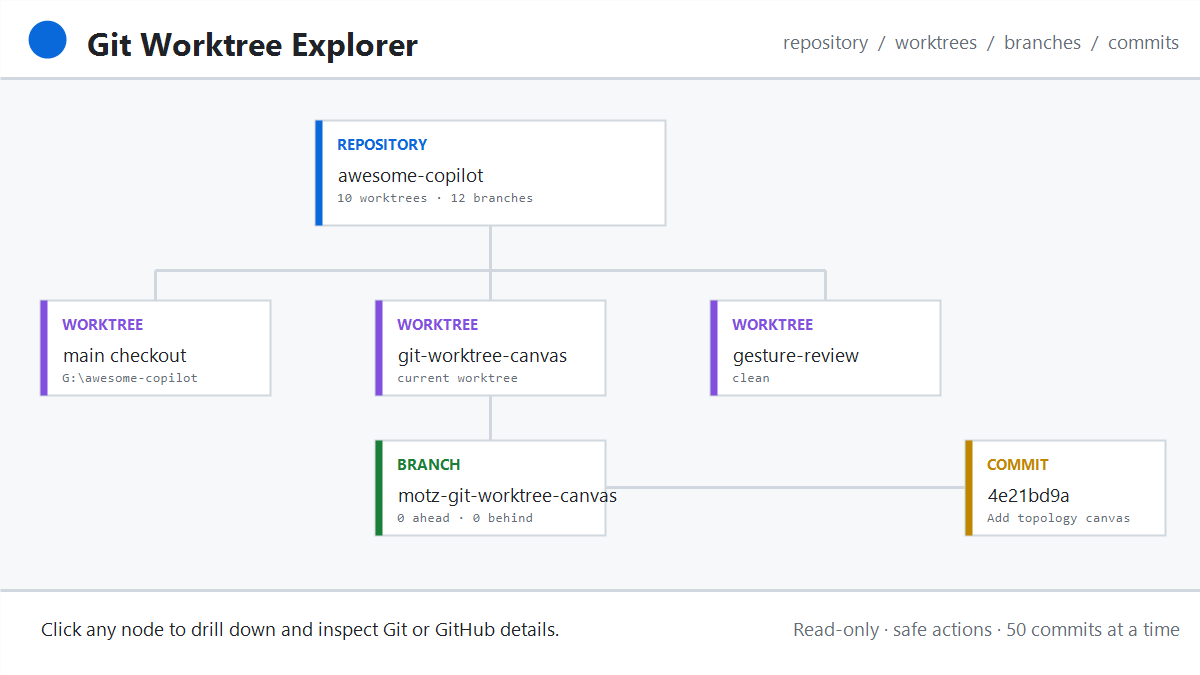Click the 'Click any node to drill down' hint

point(300,630)
